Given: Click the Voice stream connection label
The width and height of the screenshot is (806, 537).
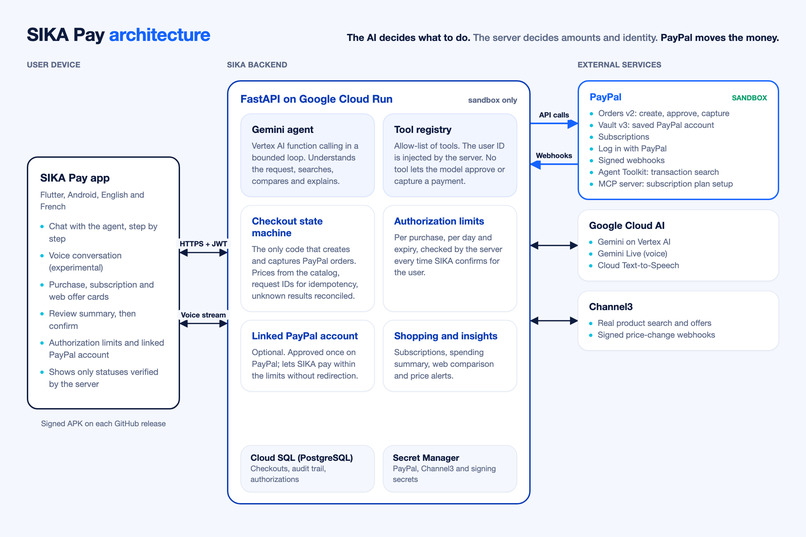Looking at the screenshot, I should 203,315.
